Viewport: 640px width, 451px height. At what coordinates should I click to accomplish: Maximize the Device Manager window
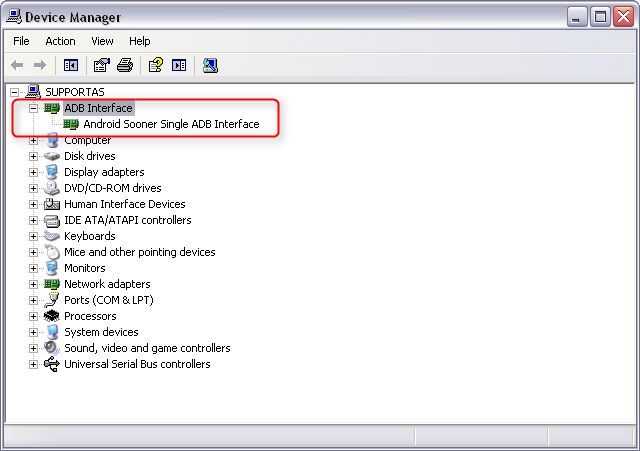point(600,16)
